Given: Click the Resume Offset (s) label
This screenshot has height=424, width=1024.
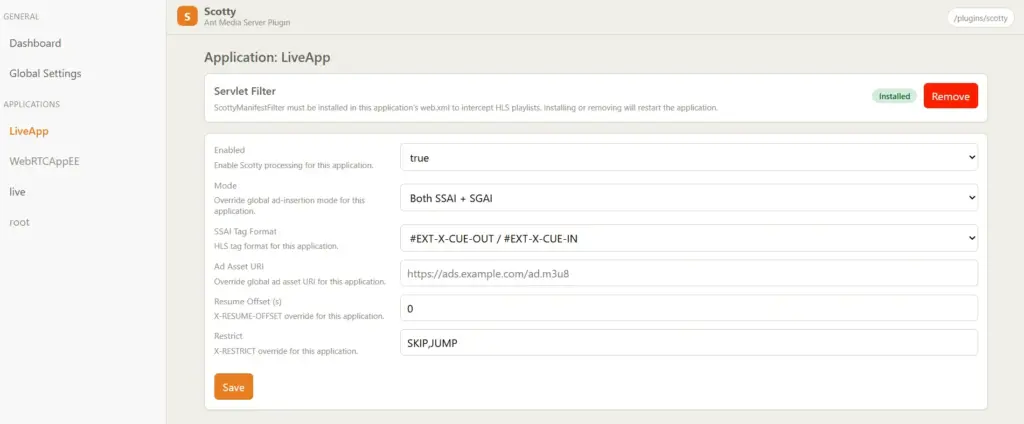Looking at the screenshot, I should [x=248, y=301].
